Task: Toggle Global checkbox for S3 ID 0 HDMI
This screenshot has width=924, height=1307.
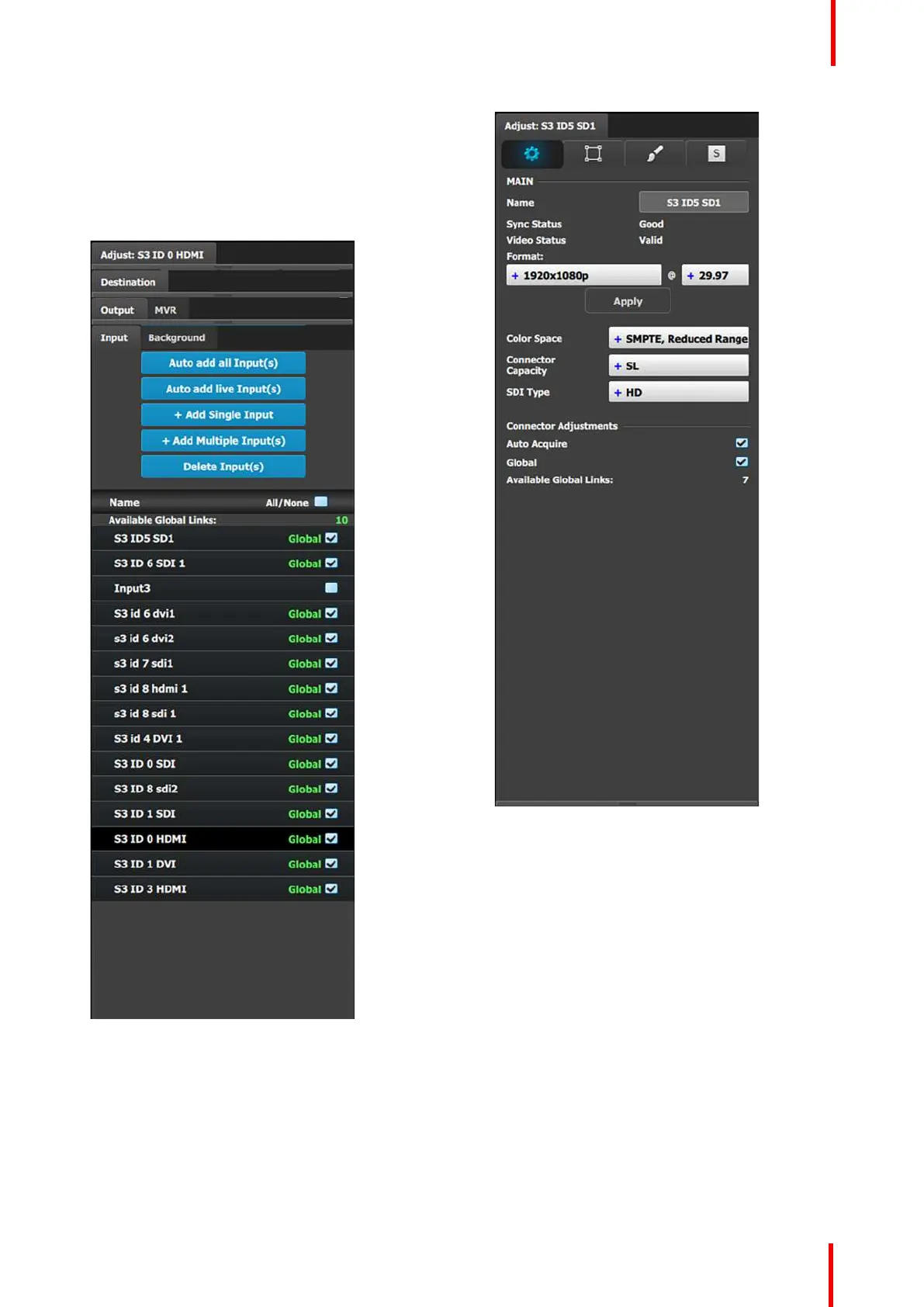Action: click(x=331, y=838)
